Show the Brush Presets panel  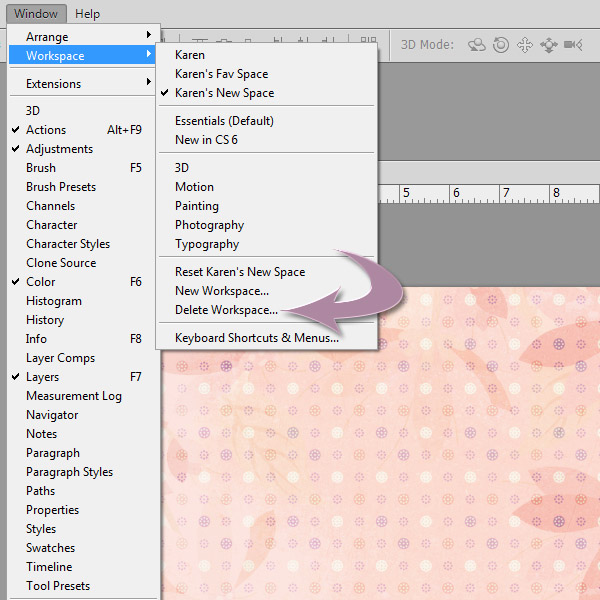(81, 187)
